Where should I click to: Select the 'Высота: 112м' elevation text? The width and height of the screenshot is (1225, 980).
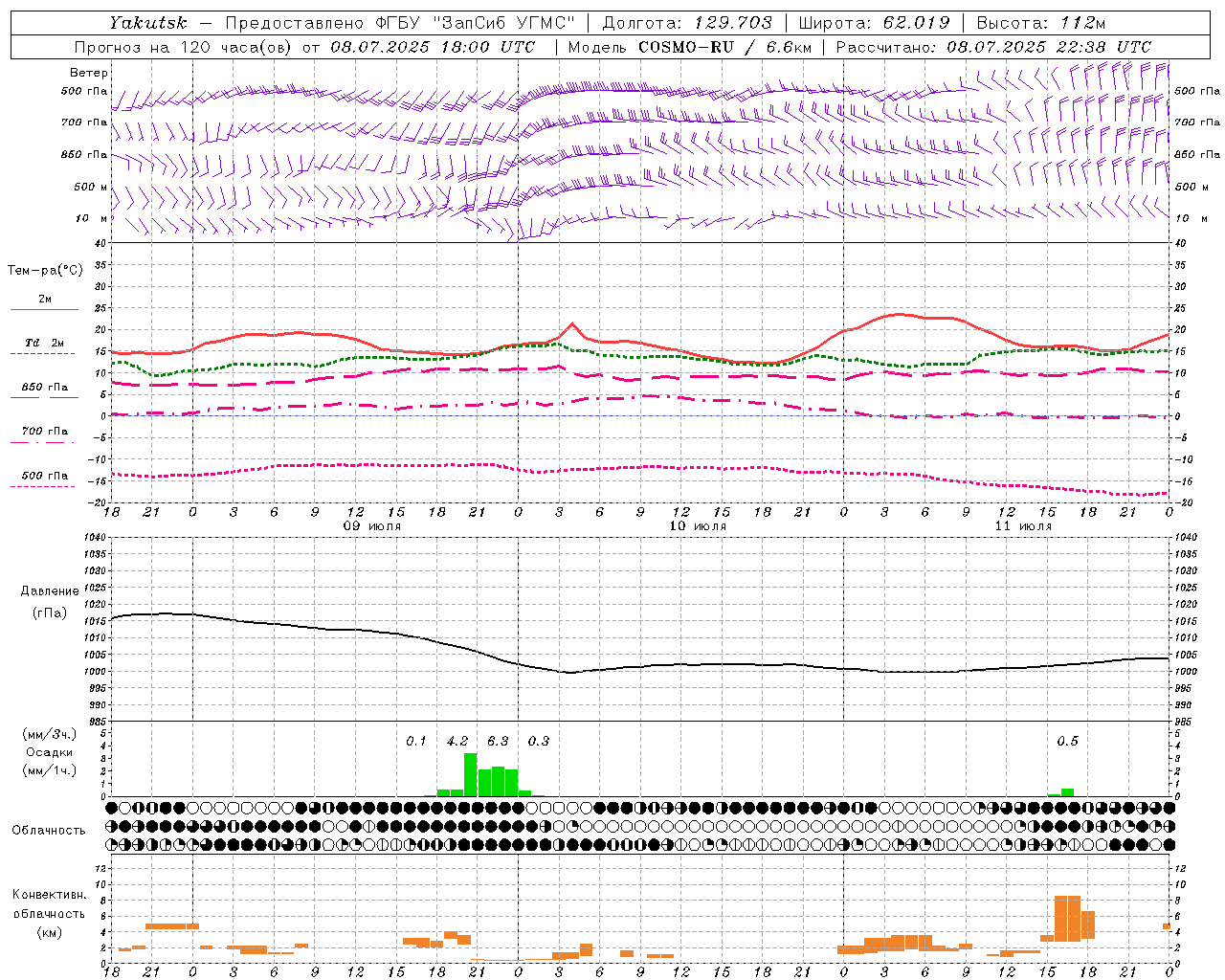click(1040, 23)
